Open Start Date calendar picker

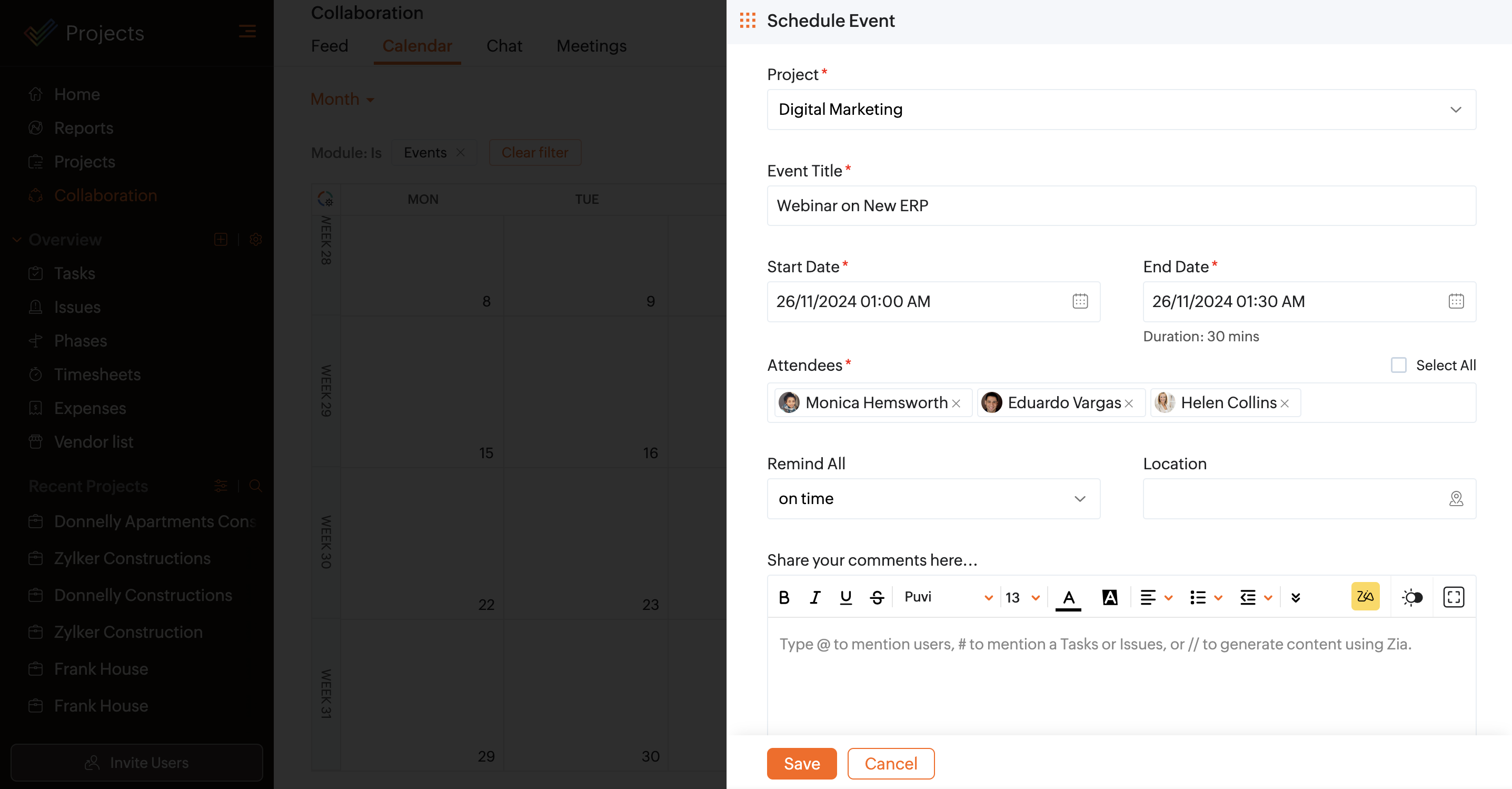[x=1080, y=301]
